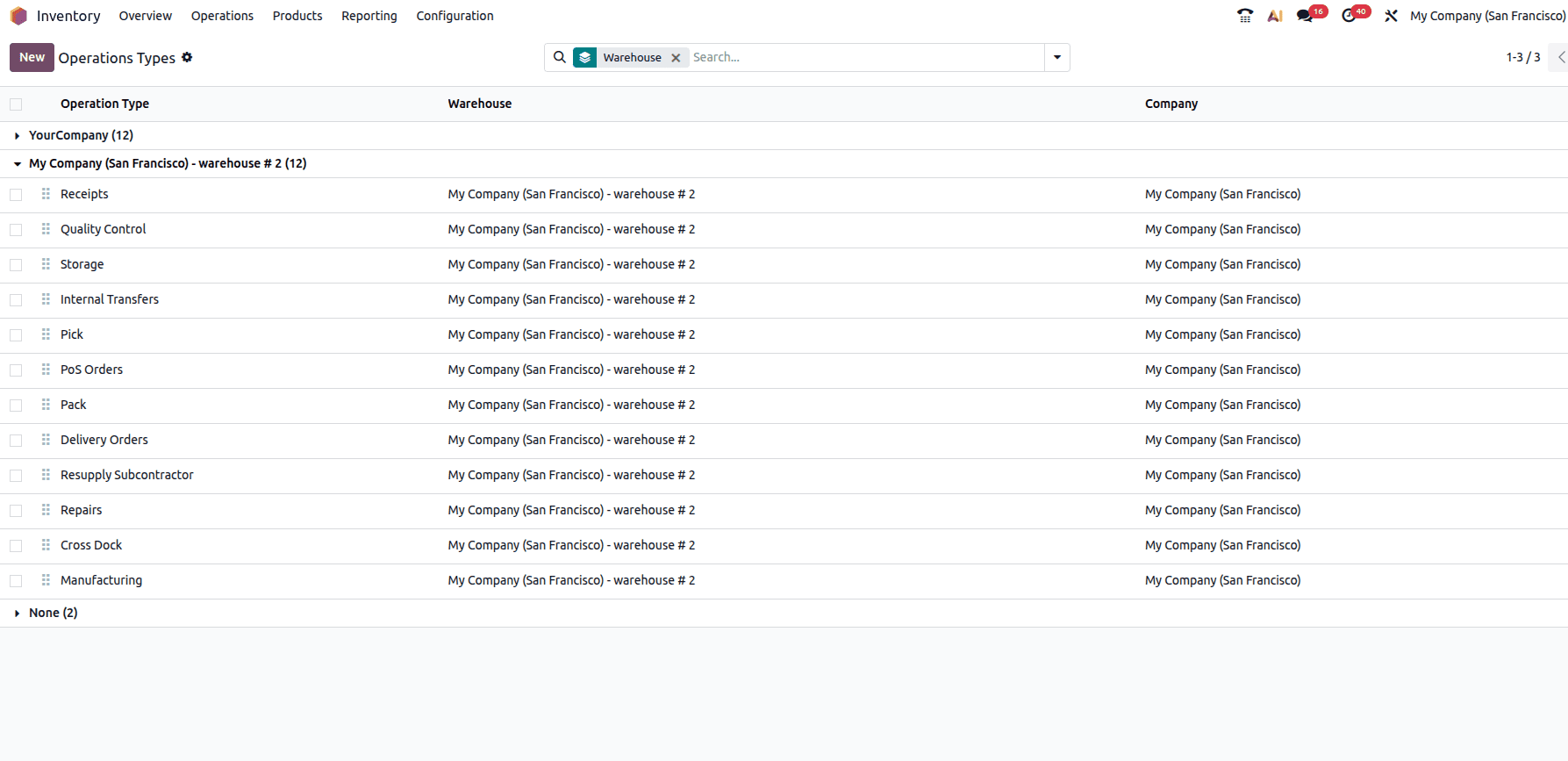Click the drag handle of Receipts row
The image size is (1568, 761).
pos(46,194)
